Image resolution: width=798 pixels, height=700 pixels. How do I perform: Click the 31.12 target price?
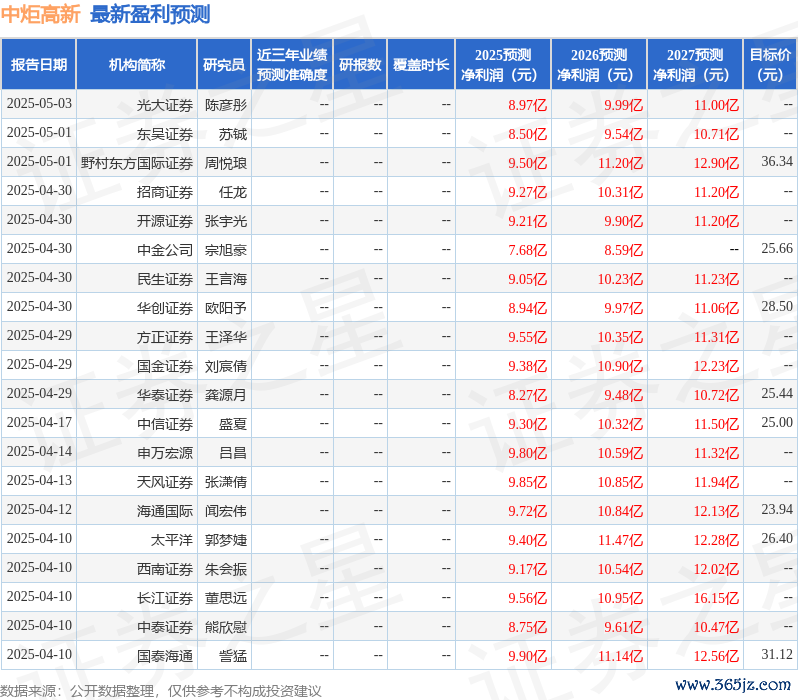pyautogui.click(x=777, y=654)
